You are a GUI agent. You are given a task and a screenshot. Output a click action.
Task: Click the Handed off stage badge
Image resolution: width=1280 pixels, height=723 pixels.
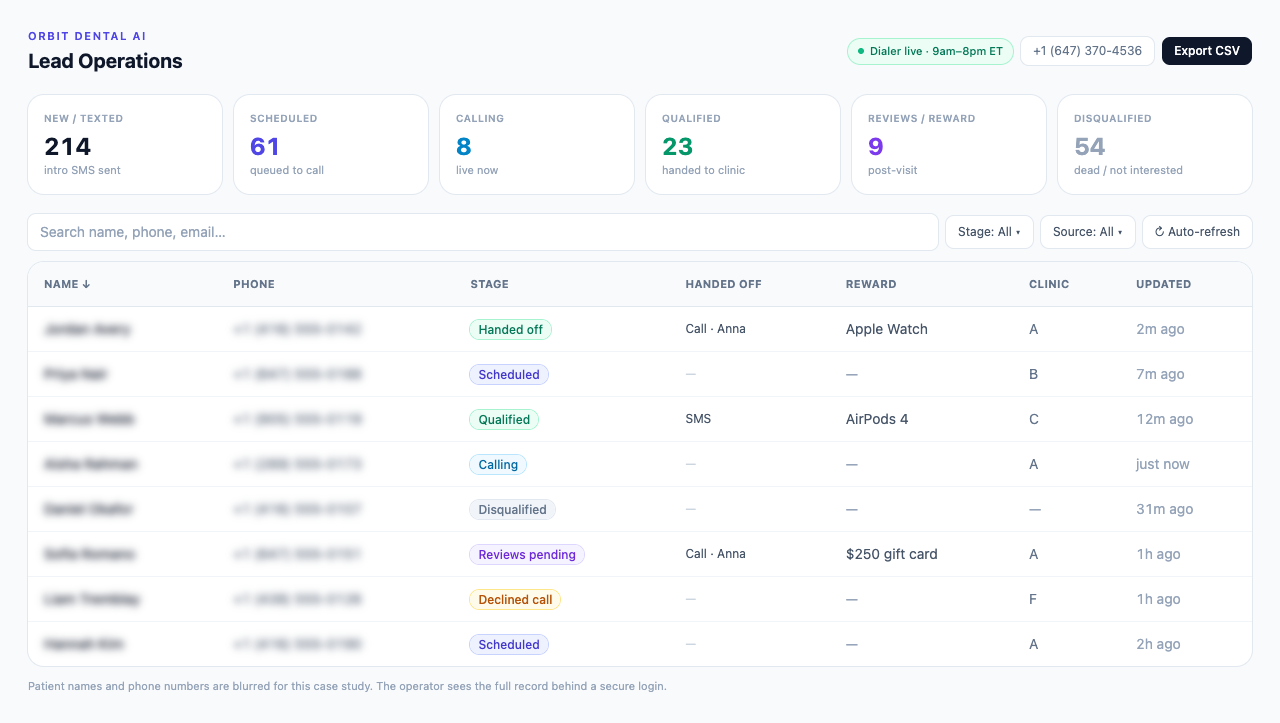pos(510,329)
